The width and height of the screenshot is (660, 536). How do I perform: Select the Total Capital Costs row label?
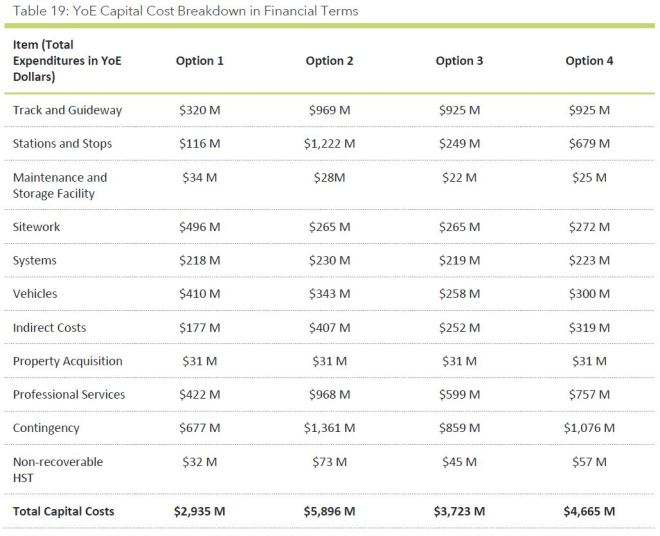click(x=64, y=512)
